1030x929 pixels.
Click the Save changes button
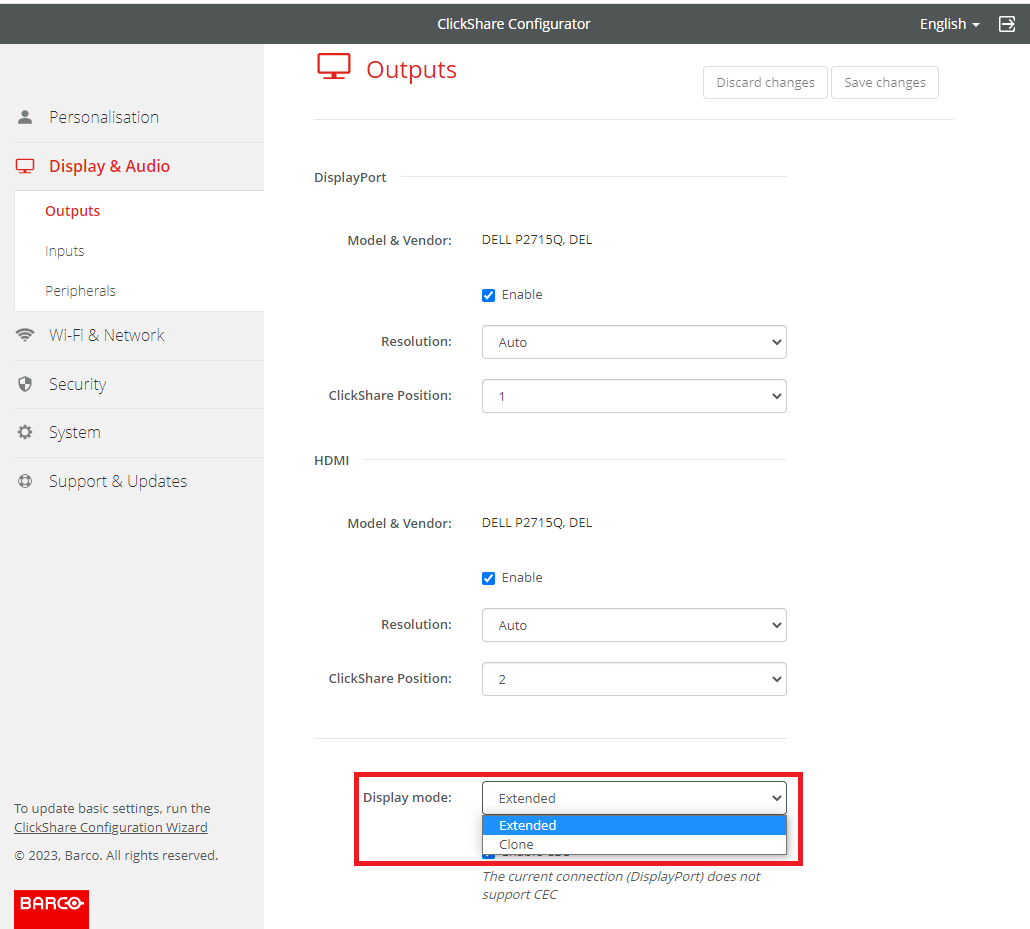[x=885, y=82]
